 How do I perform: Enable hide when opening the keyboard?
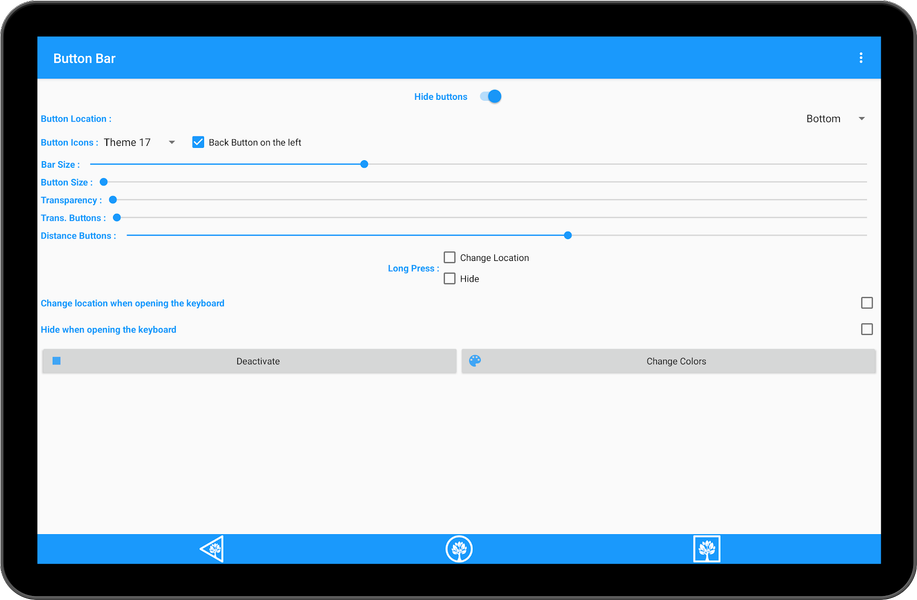pos(867,329)
